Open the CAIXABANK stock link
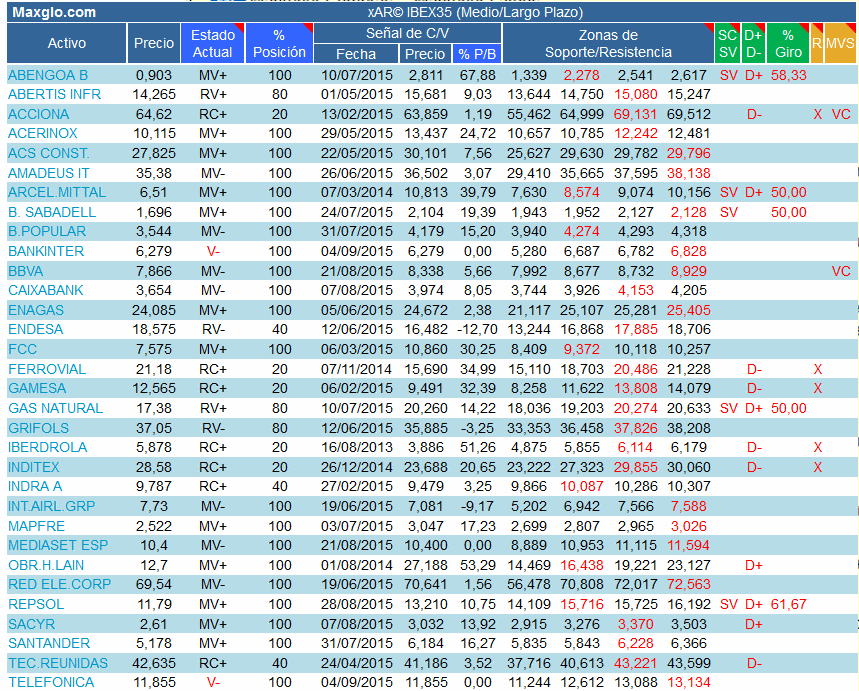This screenshot has height=691, width=859. click(x=46, y=290)
